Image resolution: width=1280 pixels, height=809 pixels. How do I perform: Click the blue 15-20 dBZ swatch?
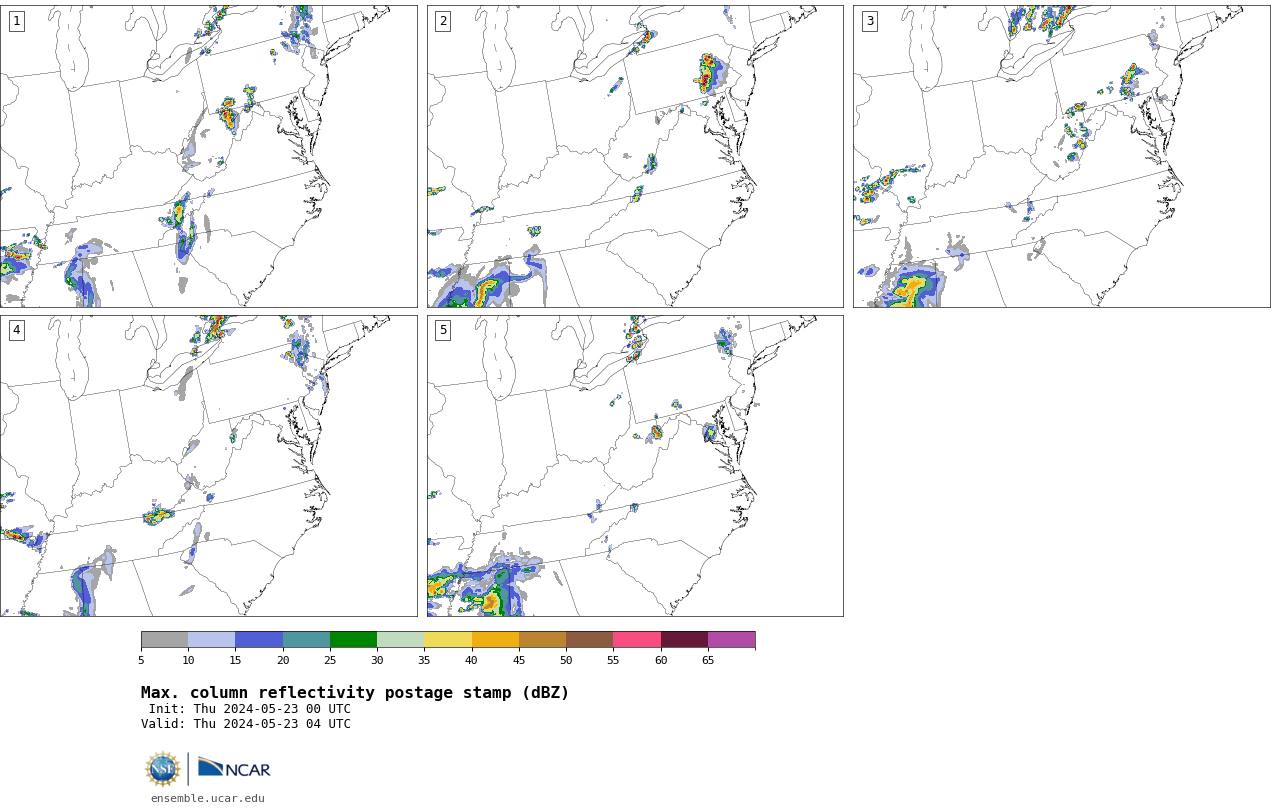tap(259, 640)
